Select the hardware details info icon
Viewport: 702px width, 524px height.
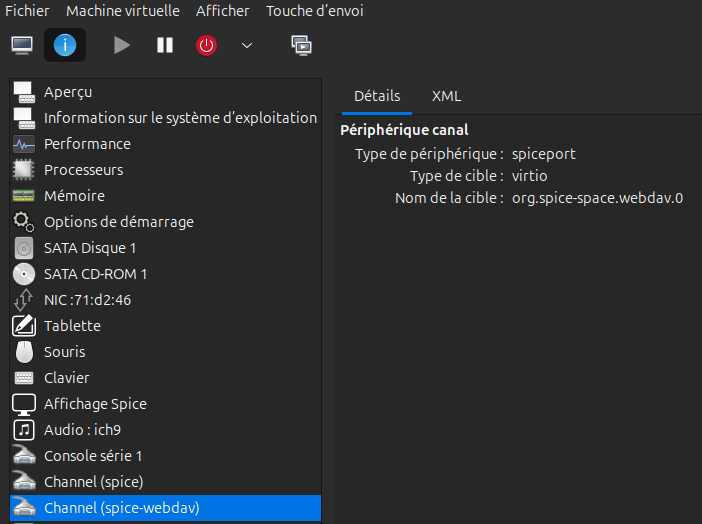(64, 45)
